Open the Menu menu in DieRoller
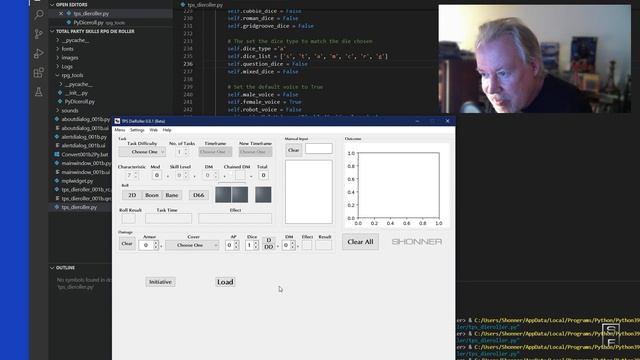This screenshot has height=360, width=640. pos(120,130)
